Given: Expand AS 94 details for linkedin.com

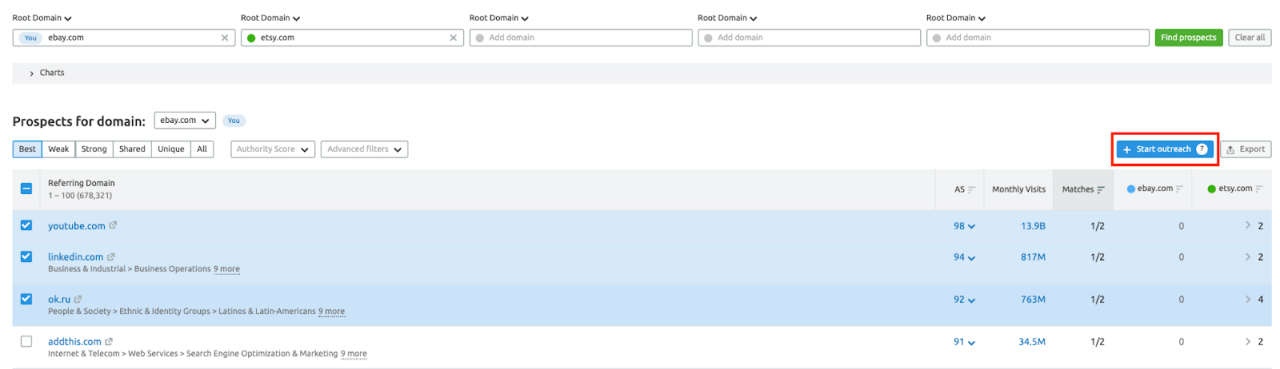Looking at the screenshot, I should (964, 257).
